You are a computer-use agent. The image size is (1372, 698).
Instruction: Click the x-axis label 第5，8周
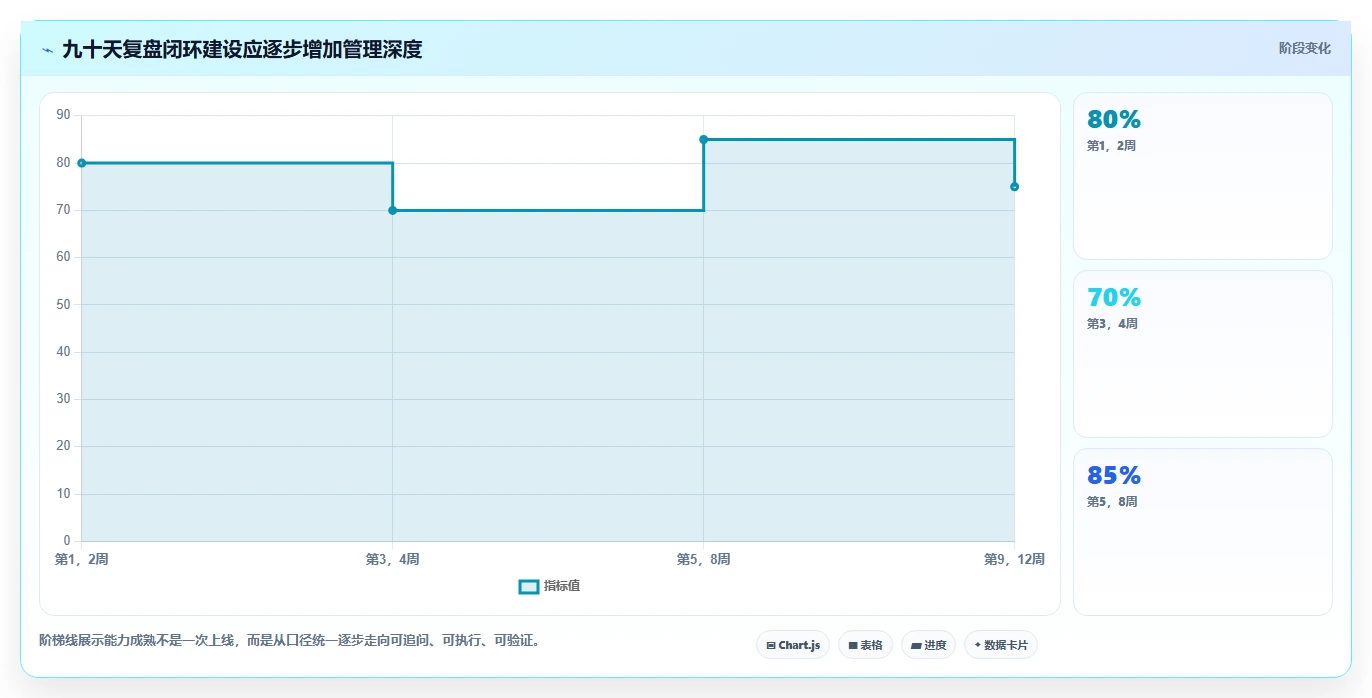(x=704, y=559)
